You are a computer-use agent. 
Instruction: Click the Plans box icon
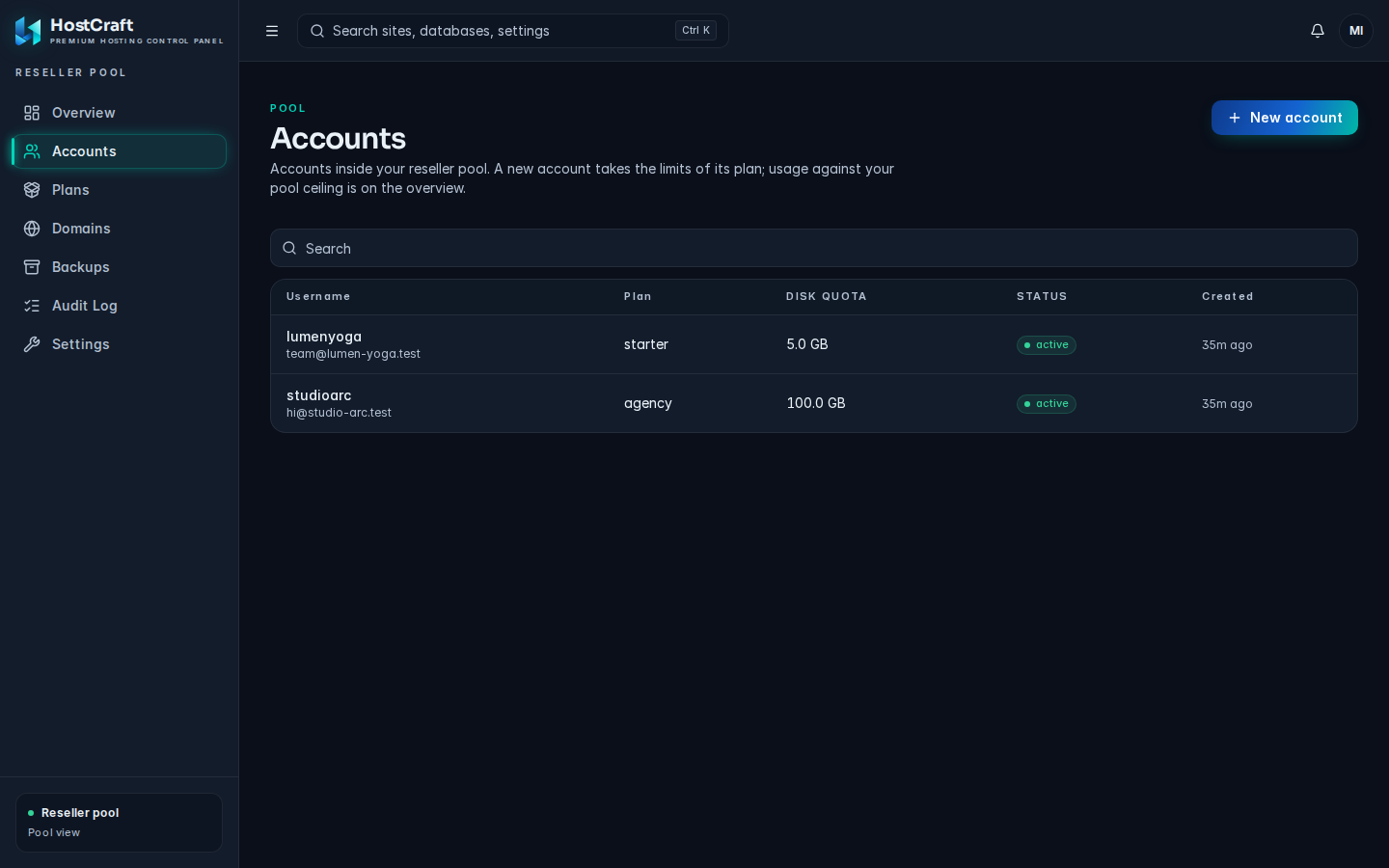32,190
